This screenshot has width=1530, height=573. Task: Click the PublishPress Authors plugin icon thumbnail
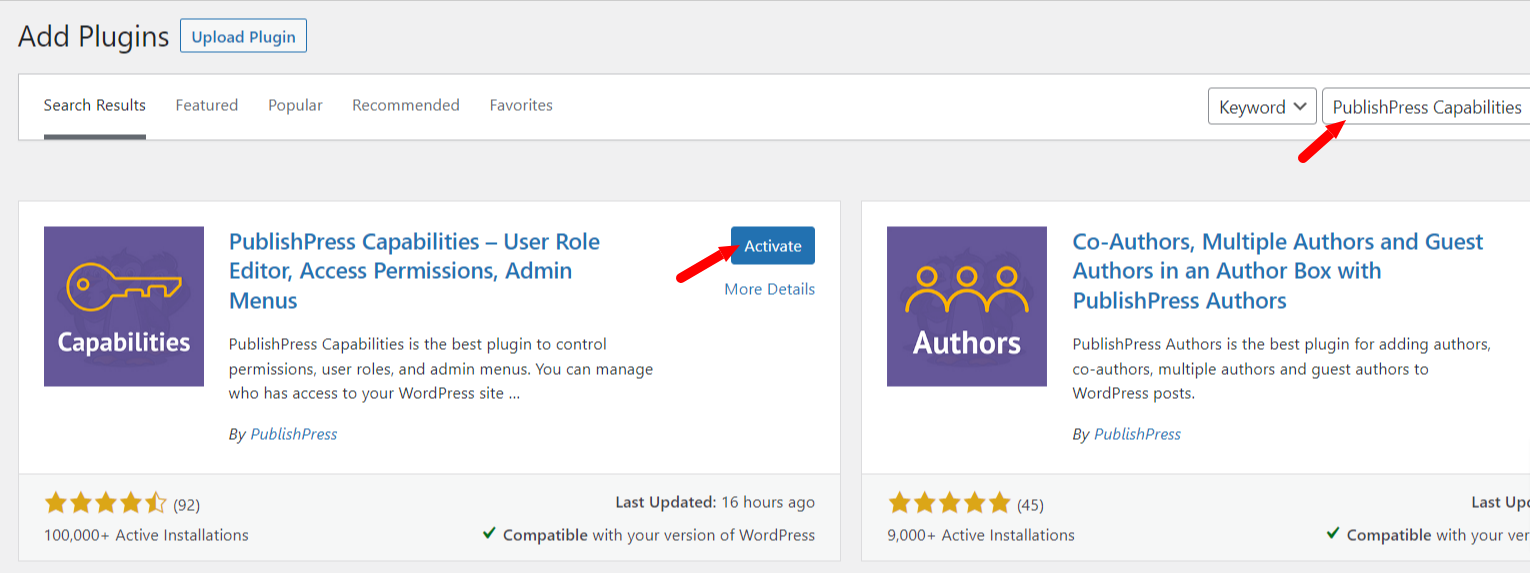tap(967, 306)
